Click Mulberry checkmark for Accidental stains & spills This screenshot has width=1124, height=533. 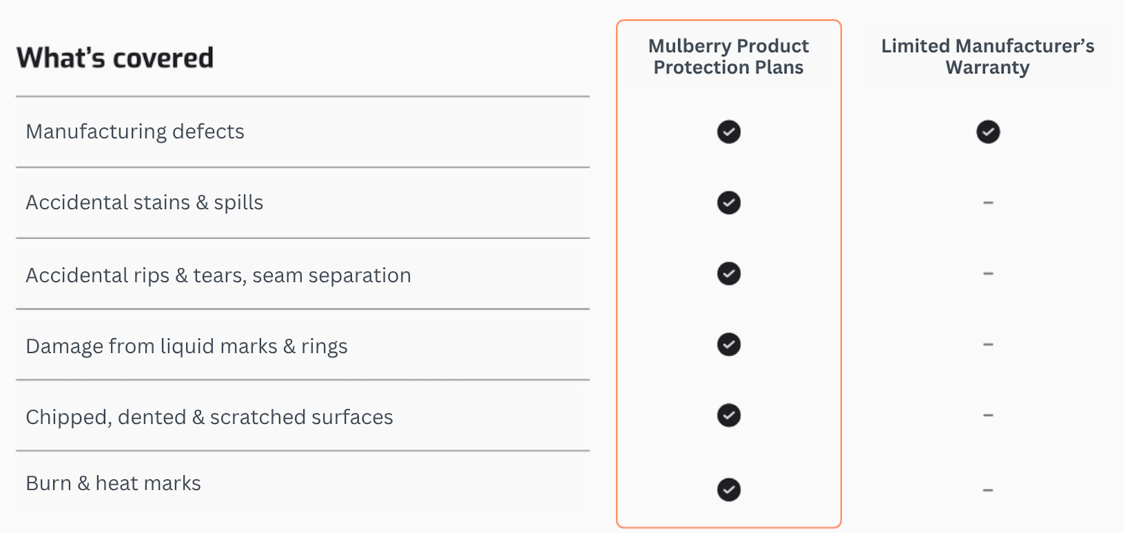(x=729, y=203)
